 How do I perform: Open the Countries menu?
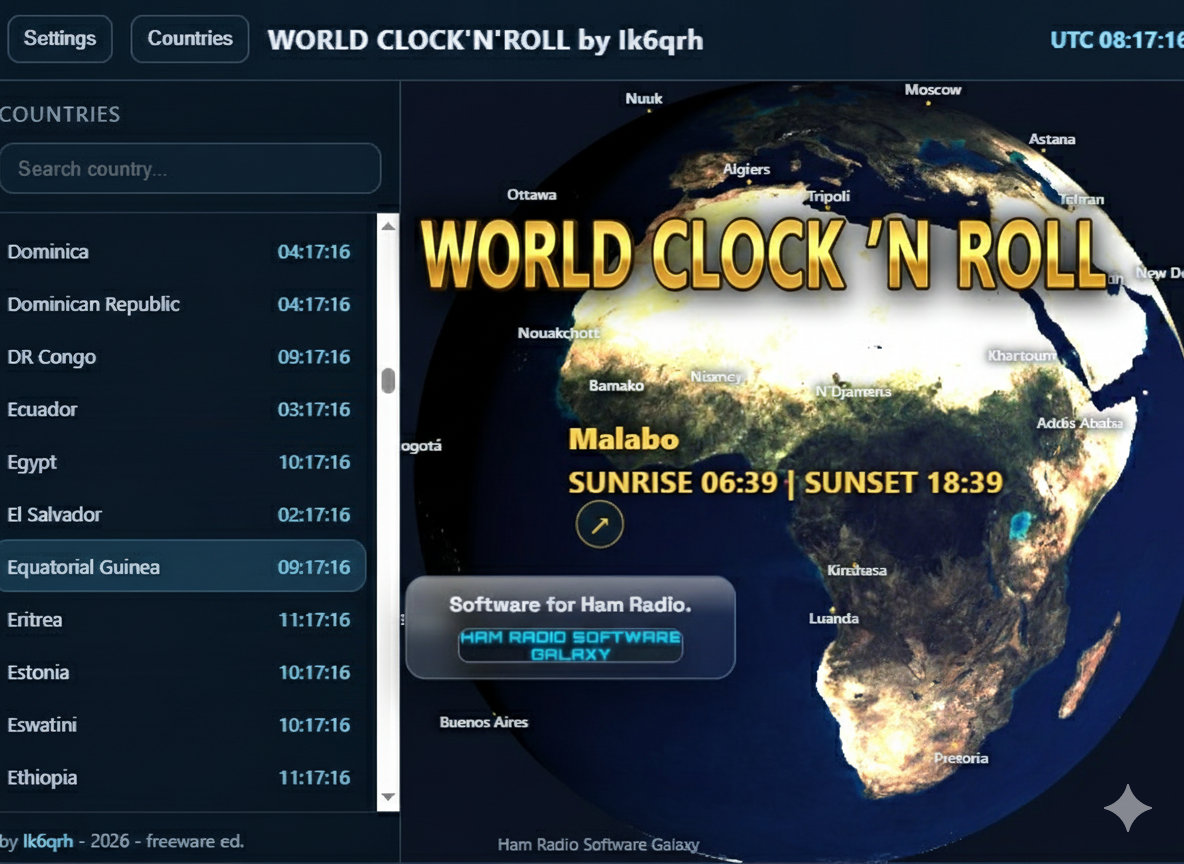click(189, 39)
